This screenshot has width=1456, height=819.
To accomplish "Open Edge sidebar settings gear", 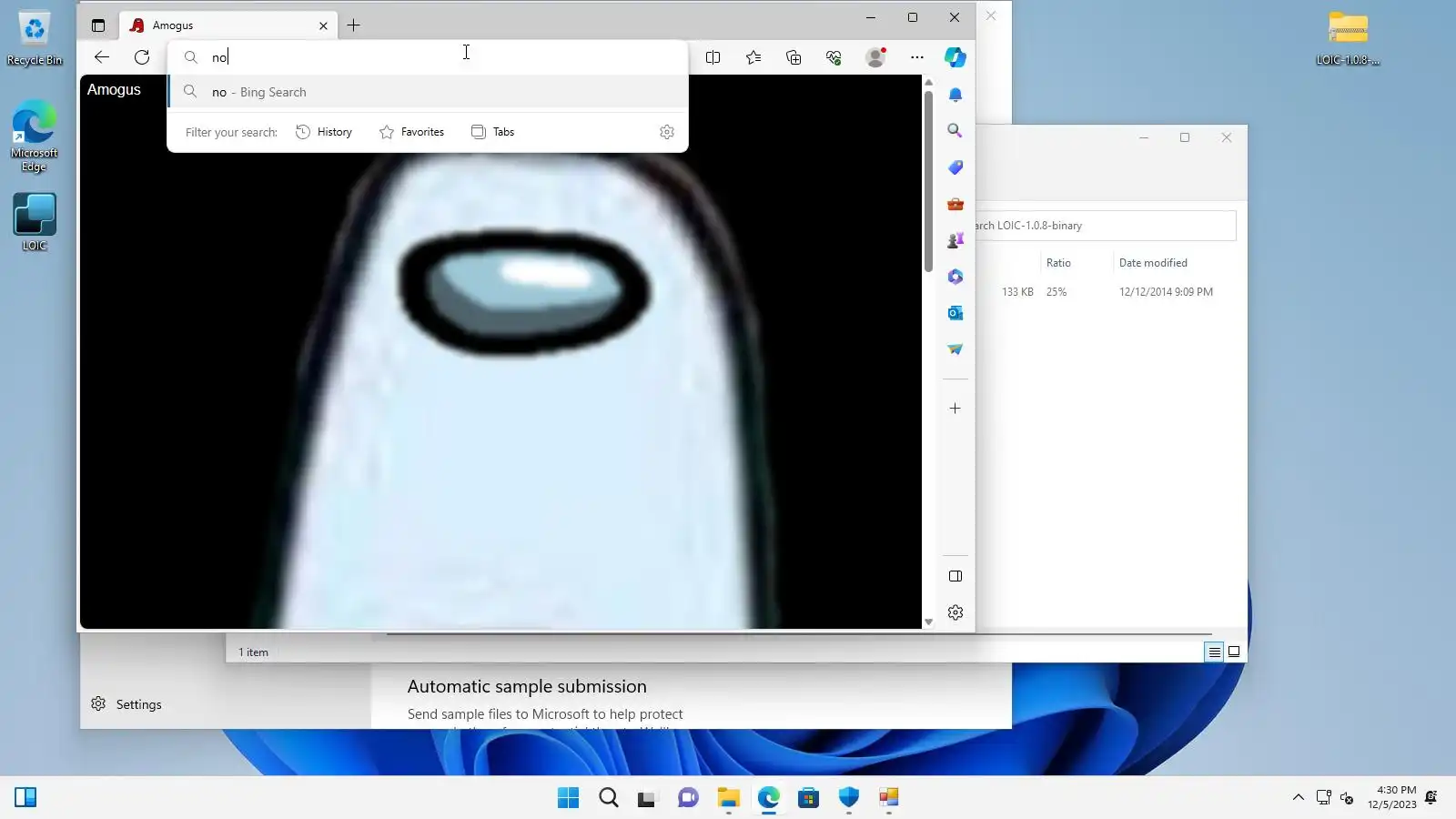I will (x=955, y=612).
